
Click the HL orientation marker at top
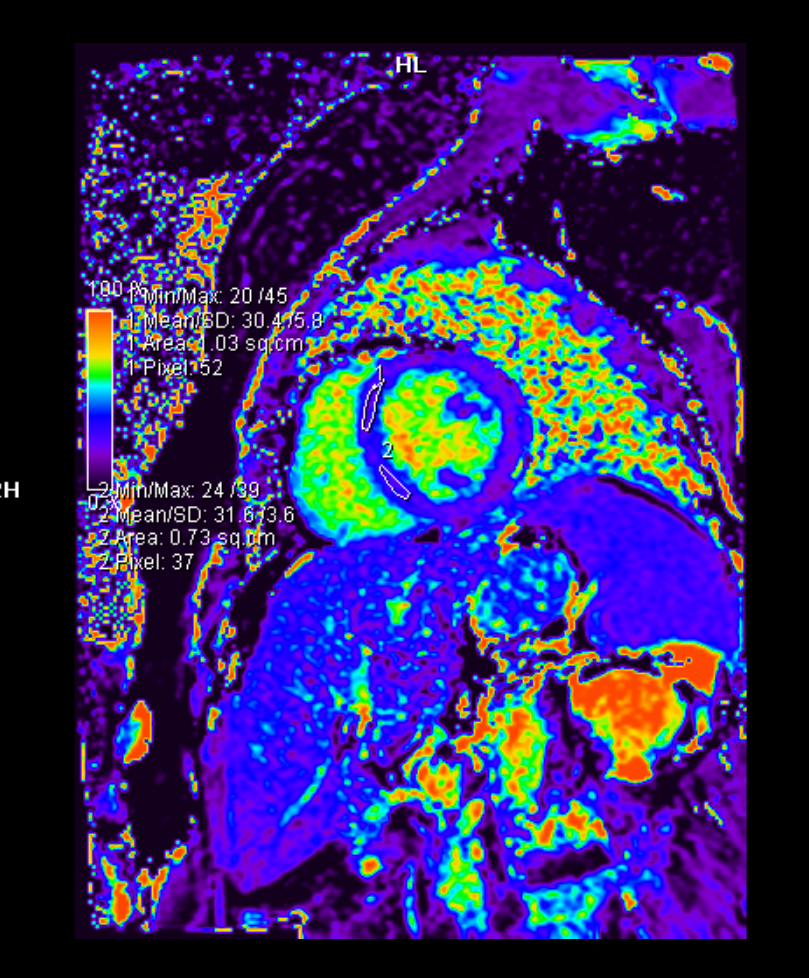click(410, 66)
